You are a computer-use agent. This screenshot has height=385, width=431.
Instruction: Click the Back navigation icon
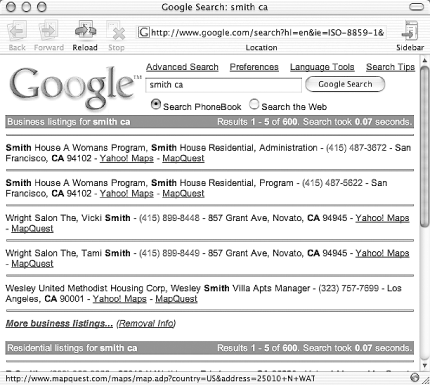pos(17,31)
